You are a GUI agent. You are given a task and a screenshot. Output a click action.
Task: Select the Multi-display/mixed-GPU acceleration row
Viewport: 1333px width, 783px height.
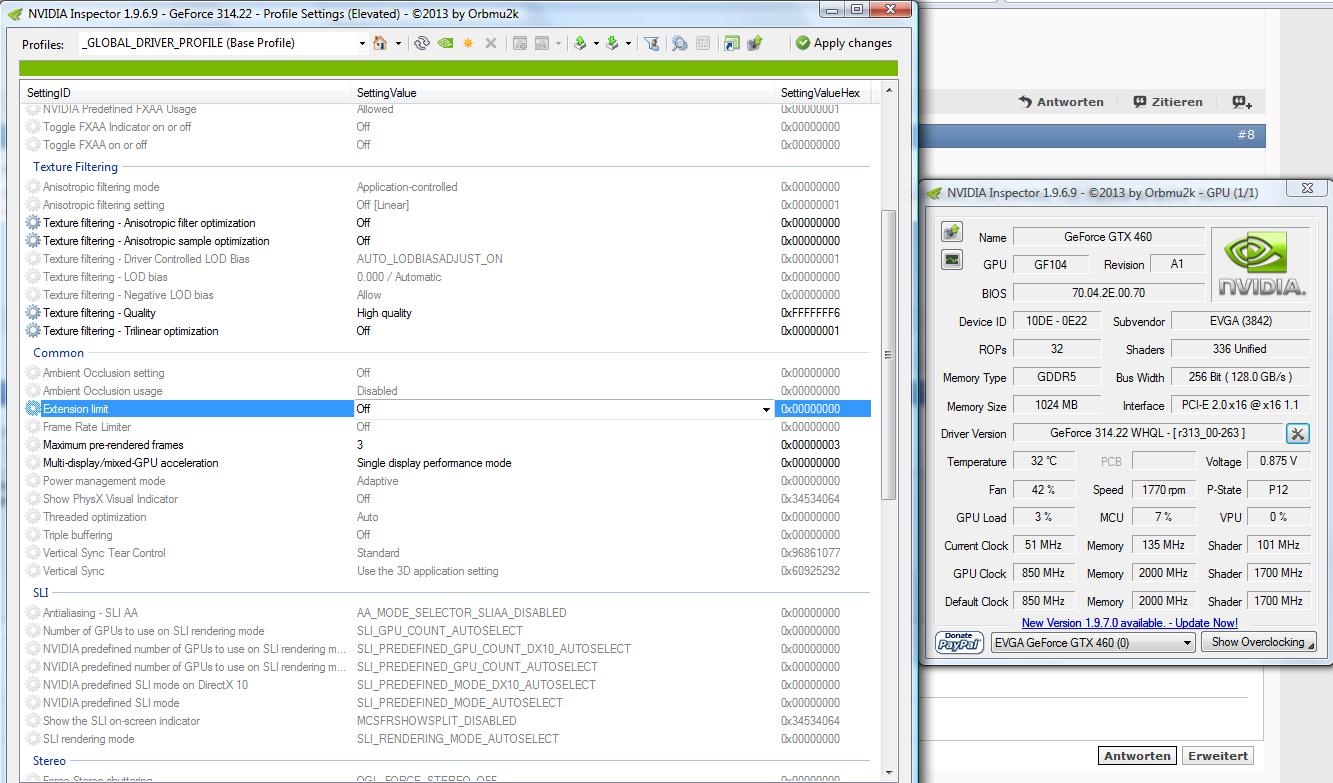point(447,463)
